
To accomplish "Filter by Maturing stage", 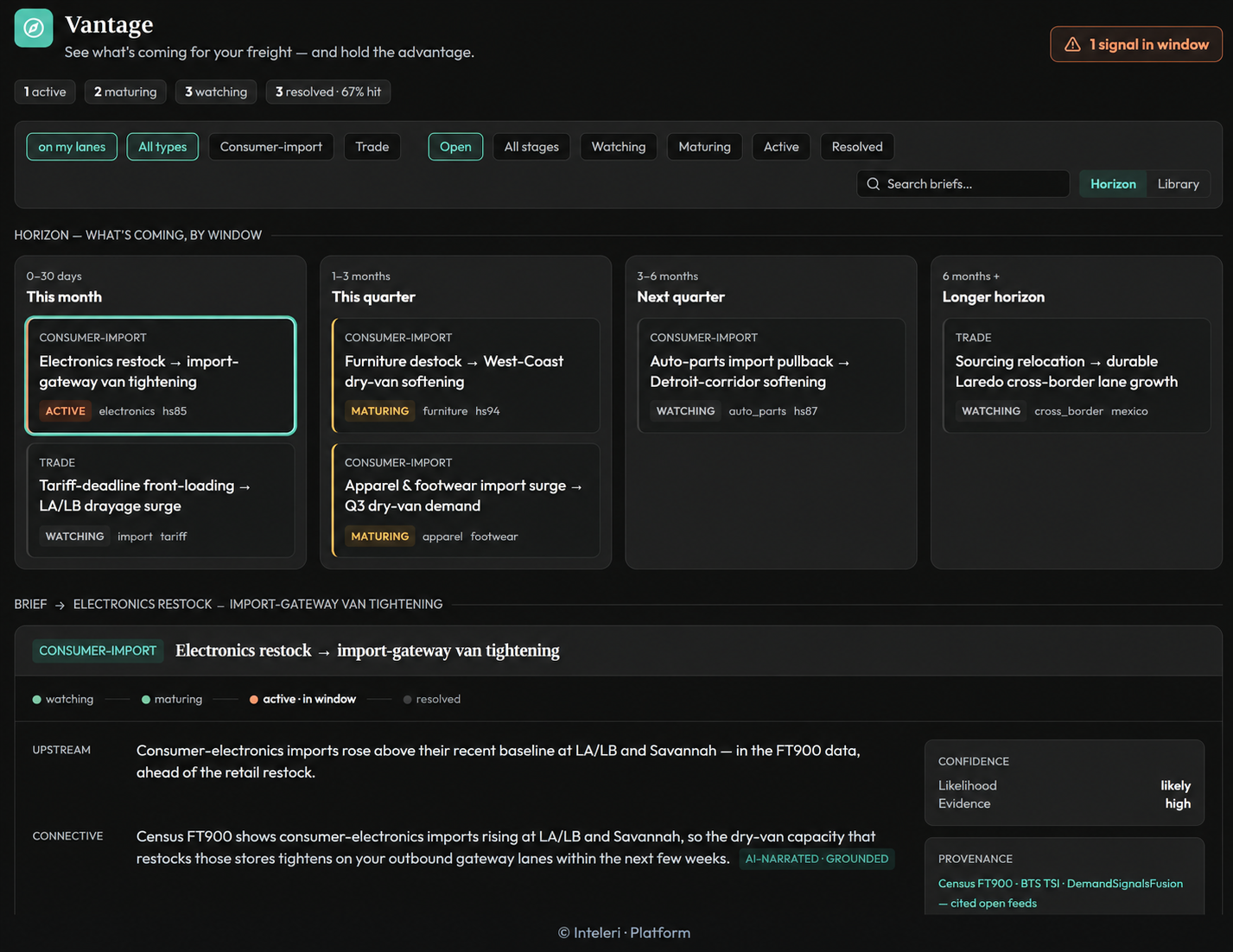I will pos(704,147).
